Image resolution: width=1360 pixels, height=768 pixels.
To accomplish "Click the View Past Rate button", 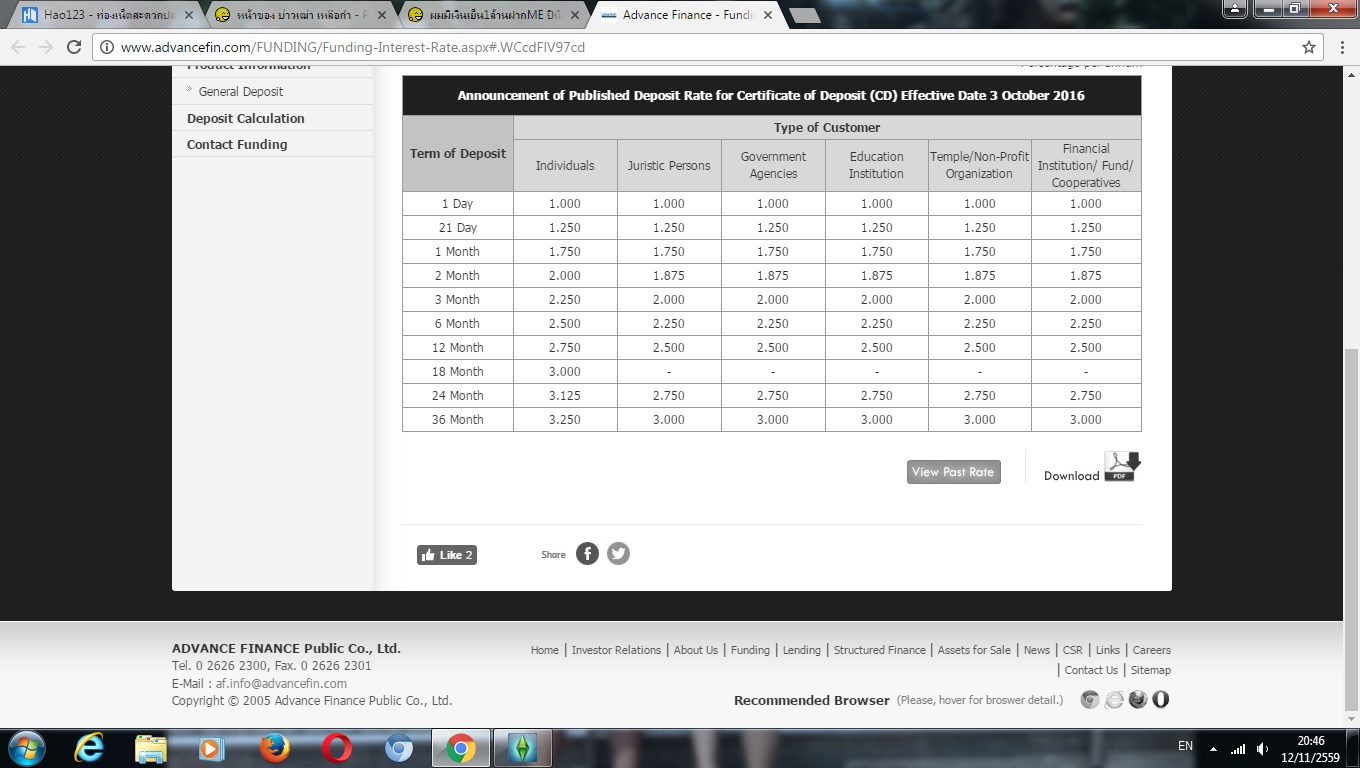I will [x=953, y=472].
